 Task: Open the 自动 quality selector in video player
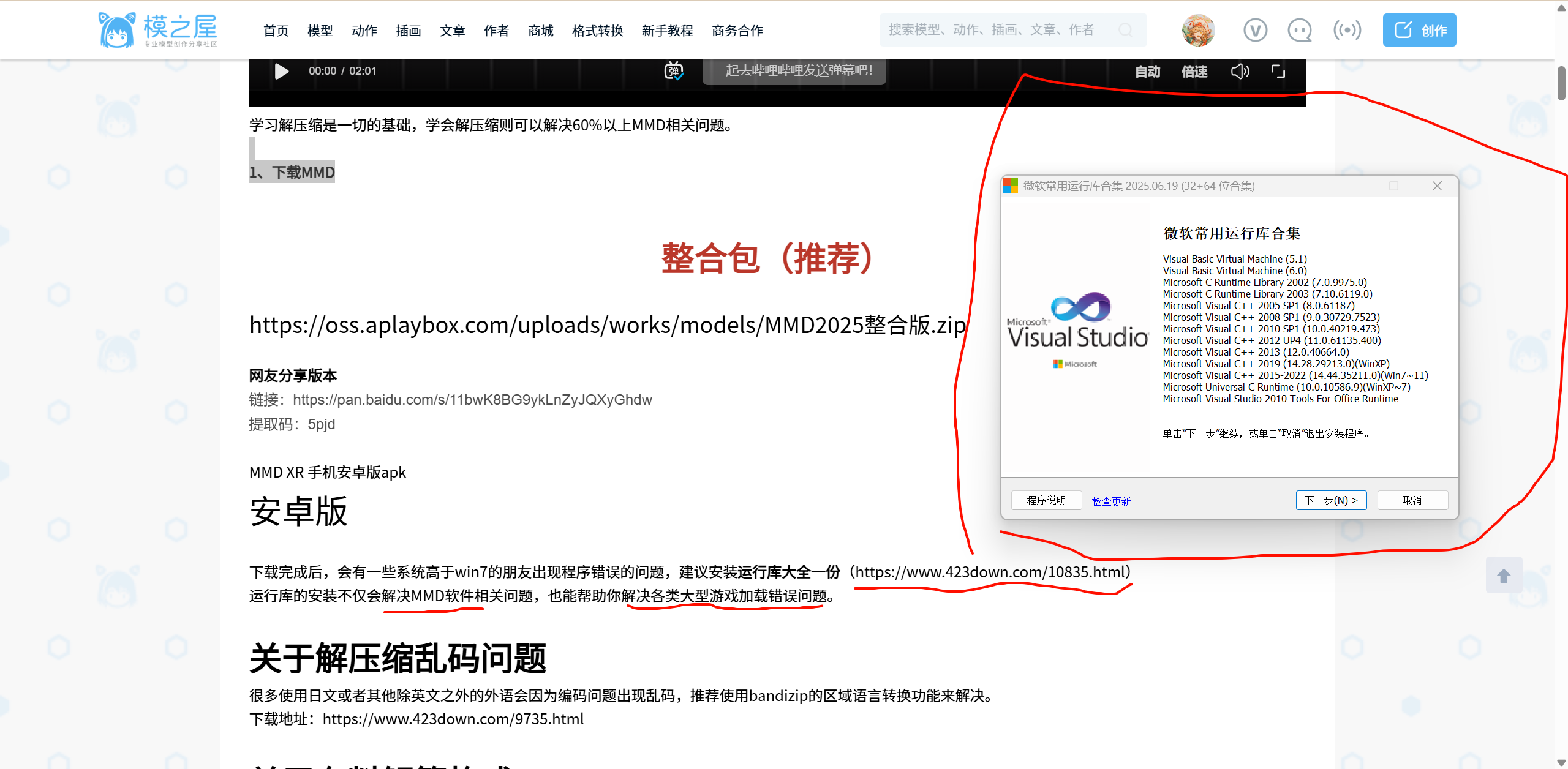(x=1147, y=72)
